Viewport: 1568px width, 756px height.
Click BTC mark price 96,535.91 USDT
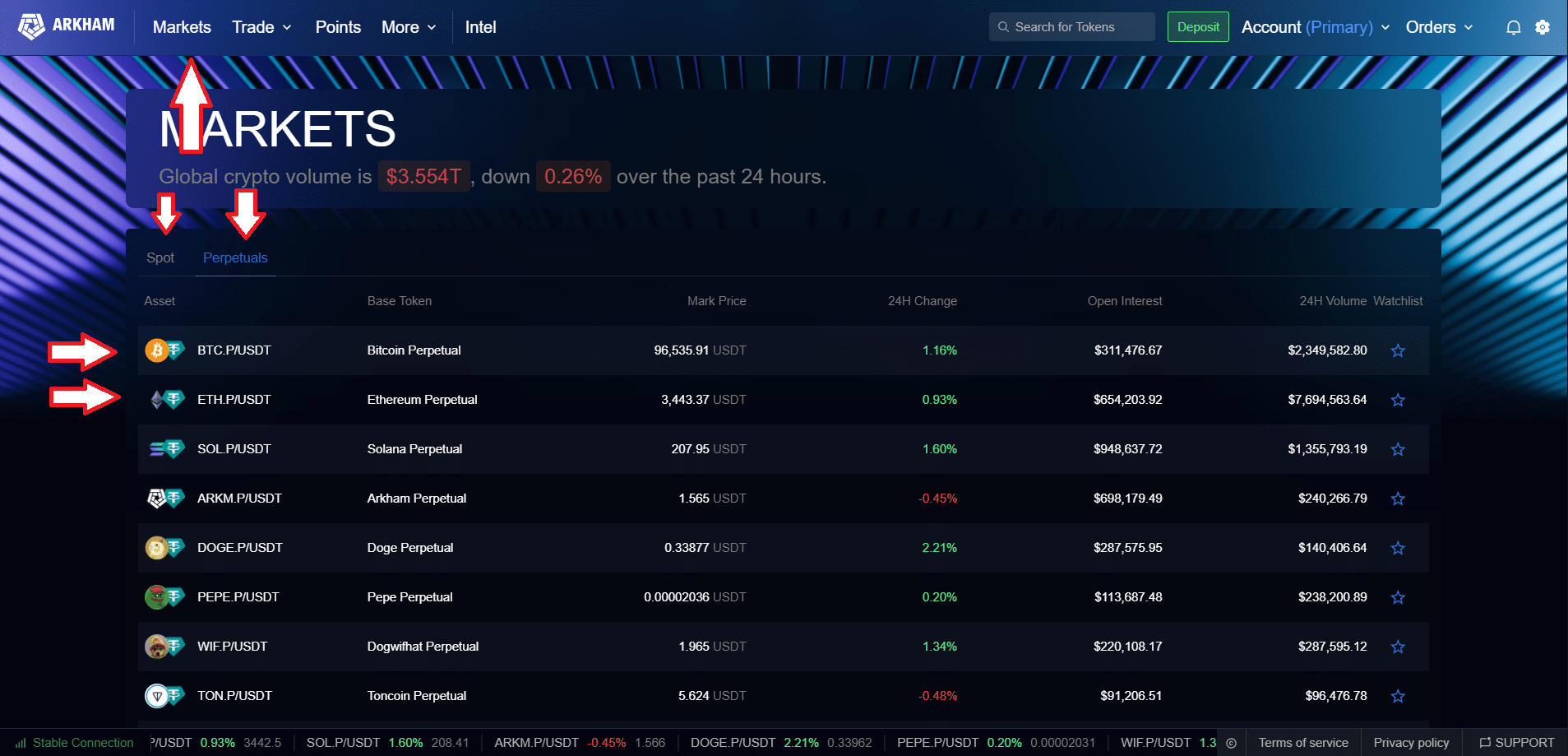click(x=700, y=350)
